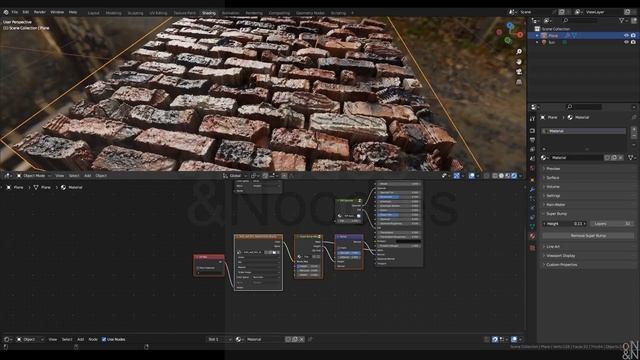The image size is (640, 360).
Task: Toggle X-ray mode in viewport header
Action: click(486, 176)
